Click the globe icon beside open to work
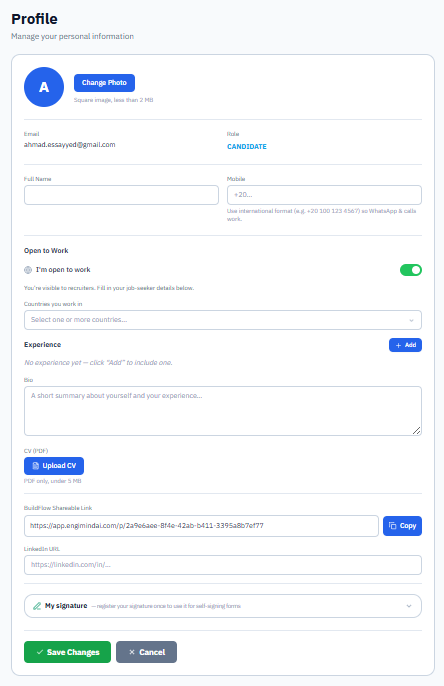This screenshot has width=444, height=686. pyautogui.click(x=28, y=270)
